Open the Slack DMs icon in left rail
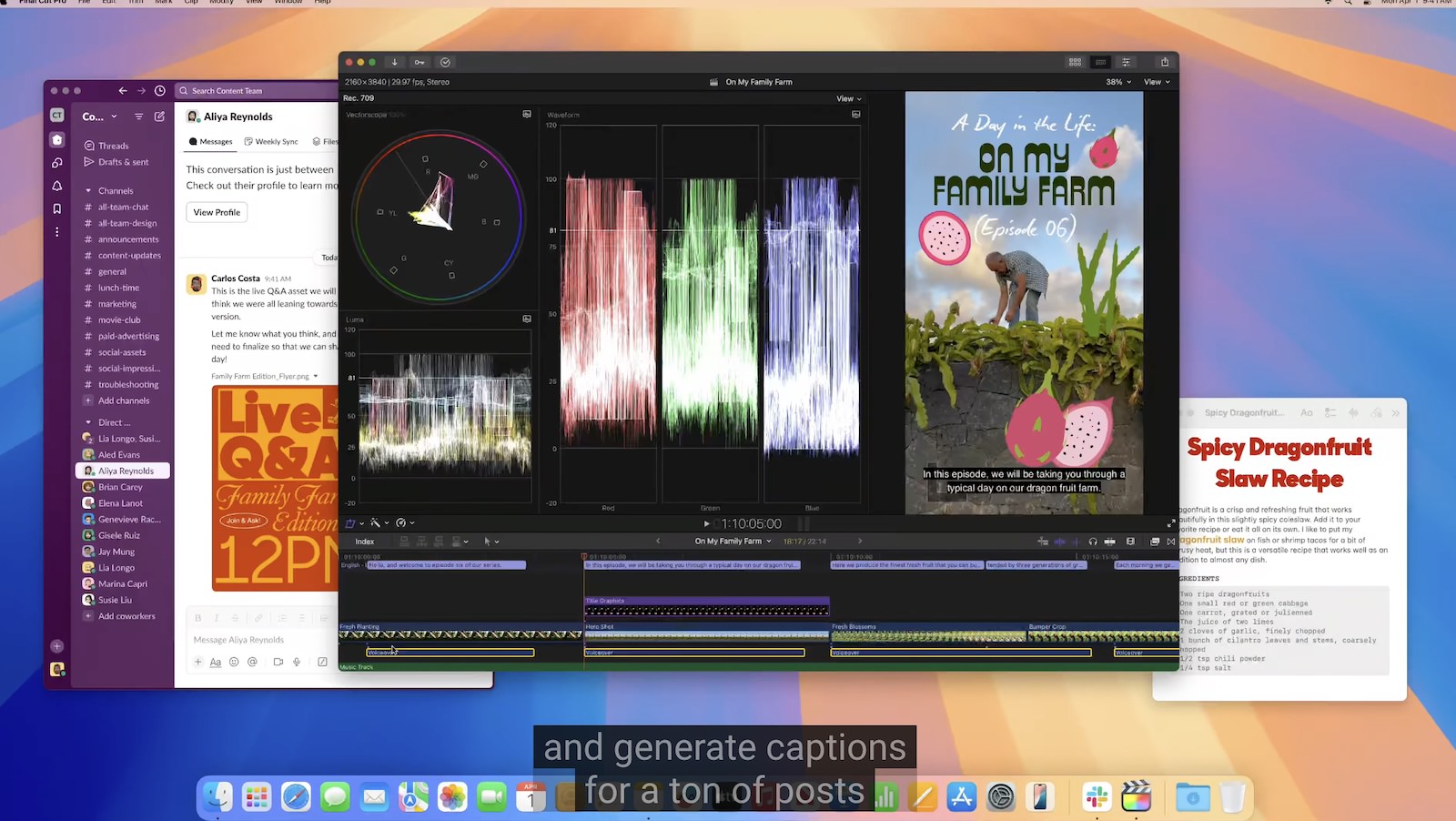Screen dimensions: 1456x821 pos(57,163)
